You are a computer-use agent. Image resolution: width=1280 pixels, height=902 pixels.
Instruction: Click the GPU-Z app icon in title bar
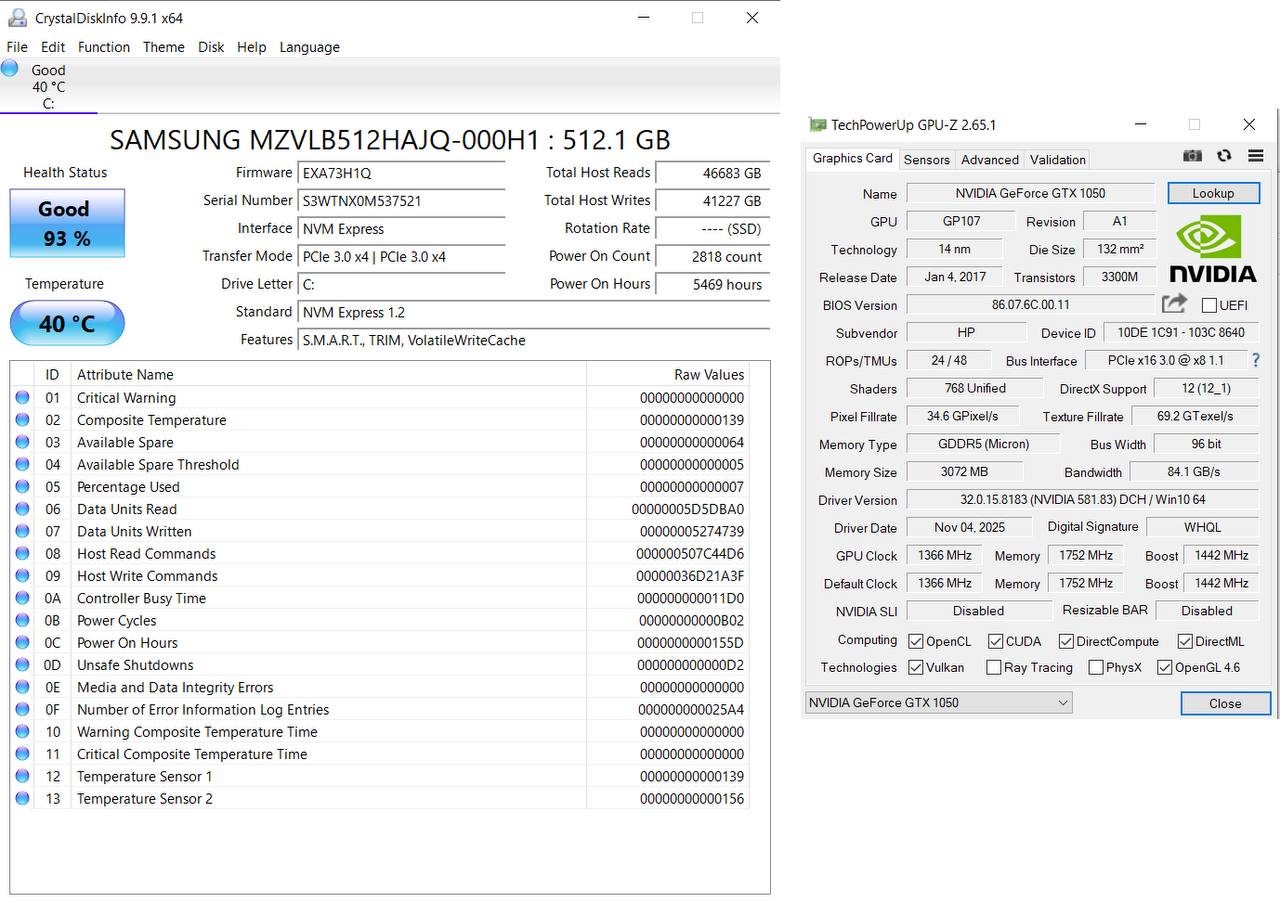(x=817, y=125)
